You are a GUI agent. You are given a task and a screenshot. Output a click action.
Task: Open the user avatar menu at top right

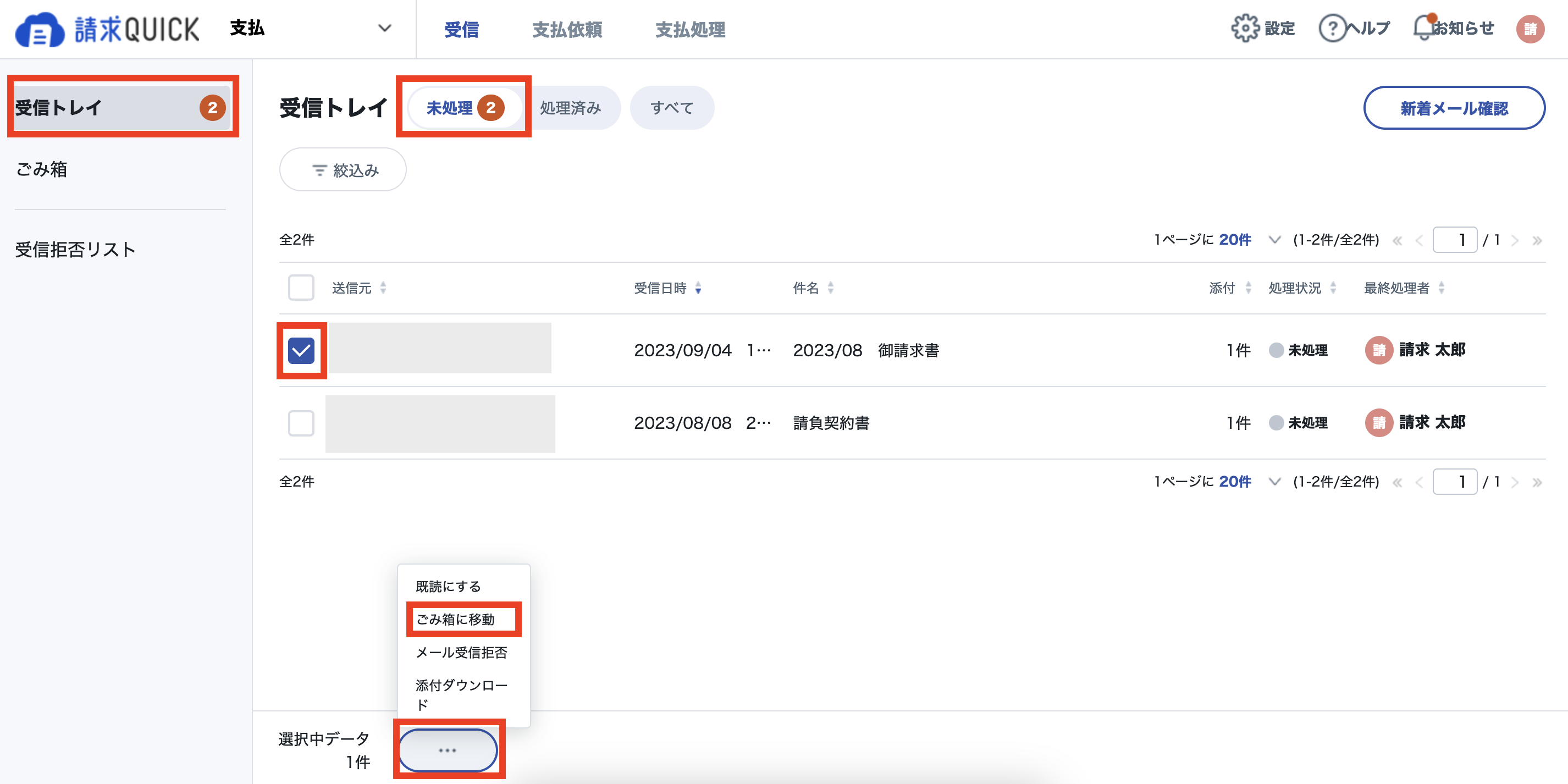point(1530,29)
